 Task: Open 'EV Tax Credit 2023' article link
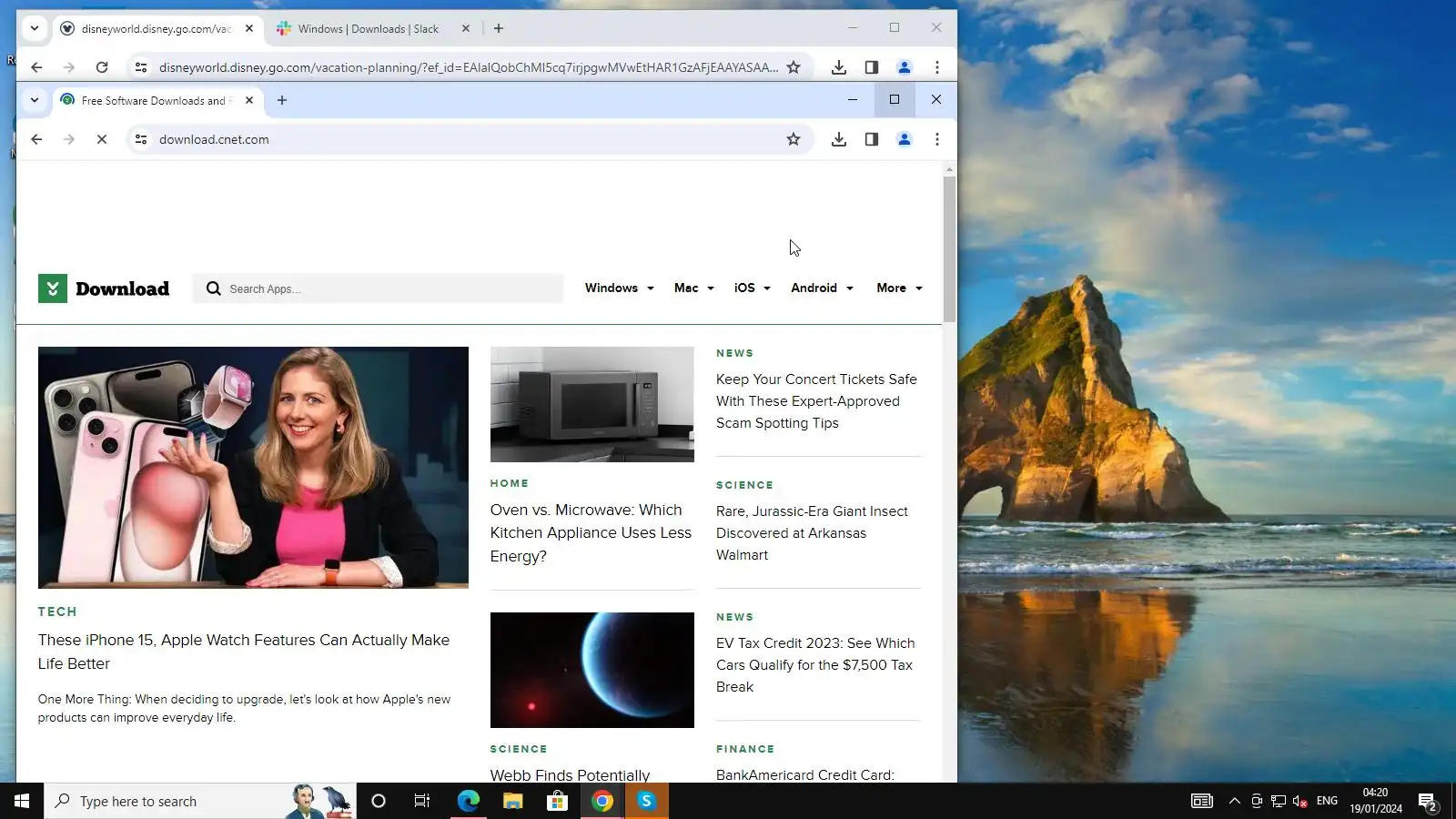click(815, 665)
